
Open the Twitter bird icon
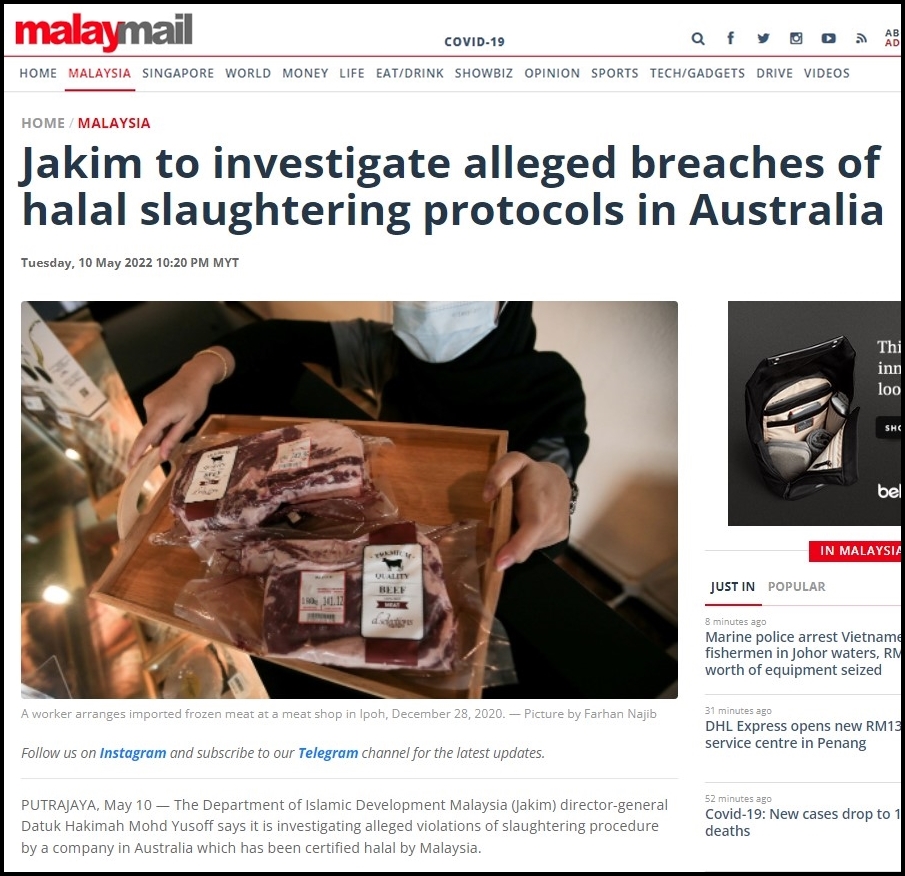tap(763, 38)
